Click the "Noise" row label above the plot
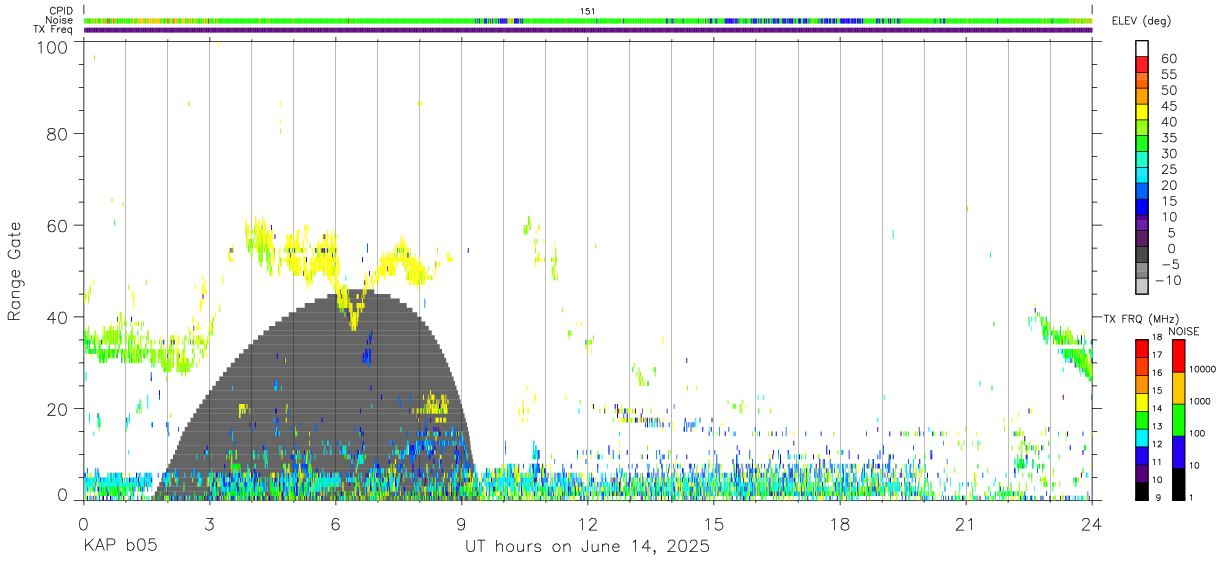Viewport: 1228px width, 567px height. tap(59, 20)
